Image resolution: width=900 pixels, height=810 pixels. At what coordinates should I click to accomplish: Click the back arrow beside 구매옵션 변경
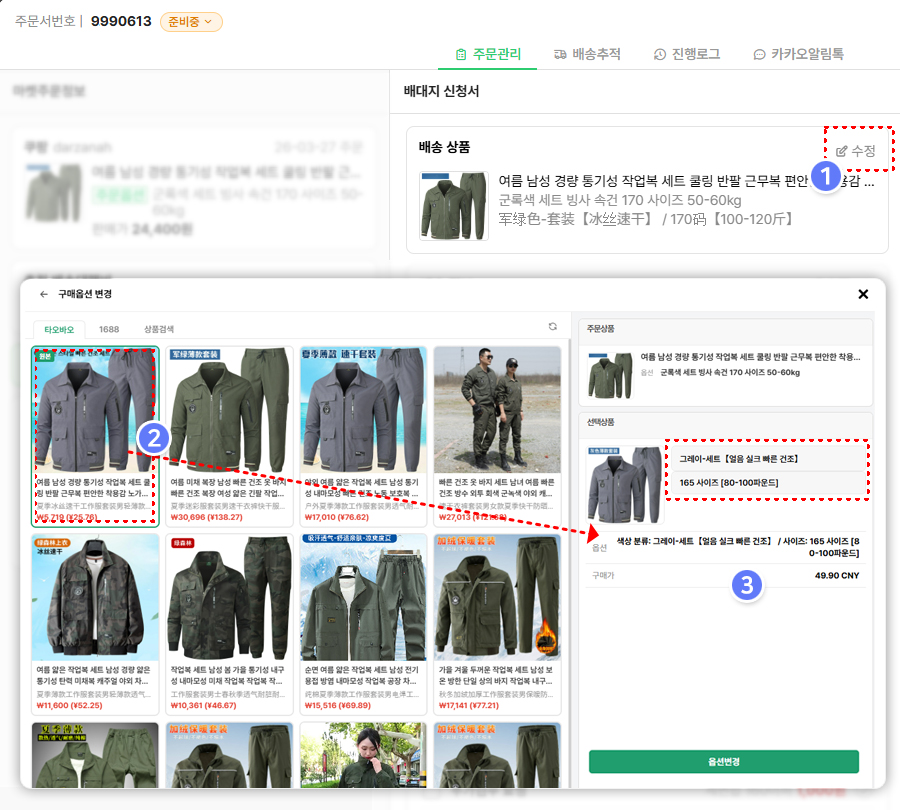pos(43,295)
